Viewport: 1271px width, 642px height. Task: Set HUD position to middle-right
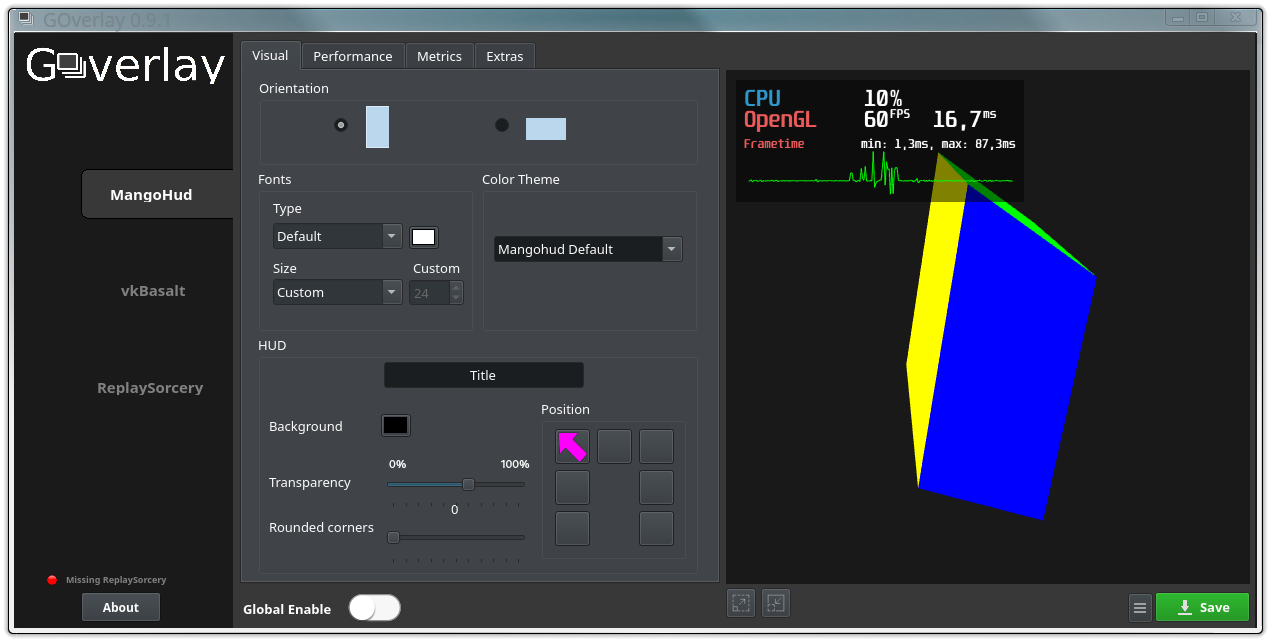pos(656,488)
